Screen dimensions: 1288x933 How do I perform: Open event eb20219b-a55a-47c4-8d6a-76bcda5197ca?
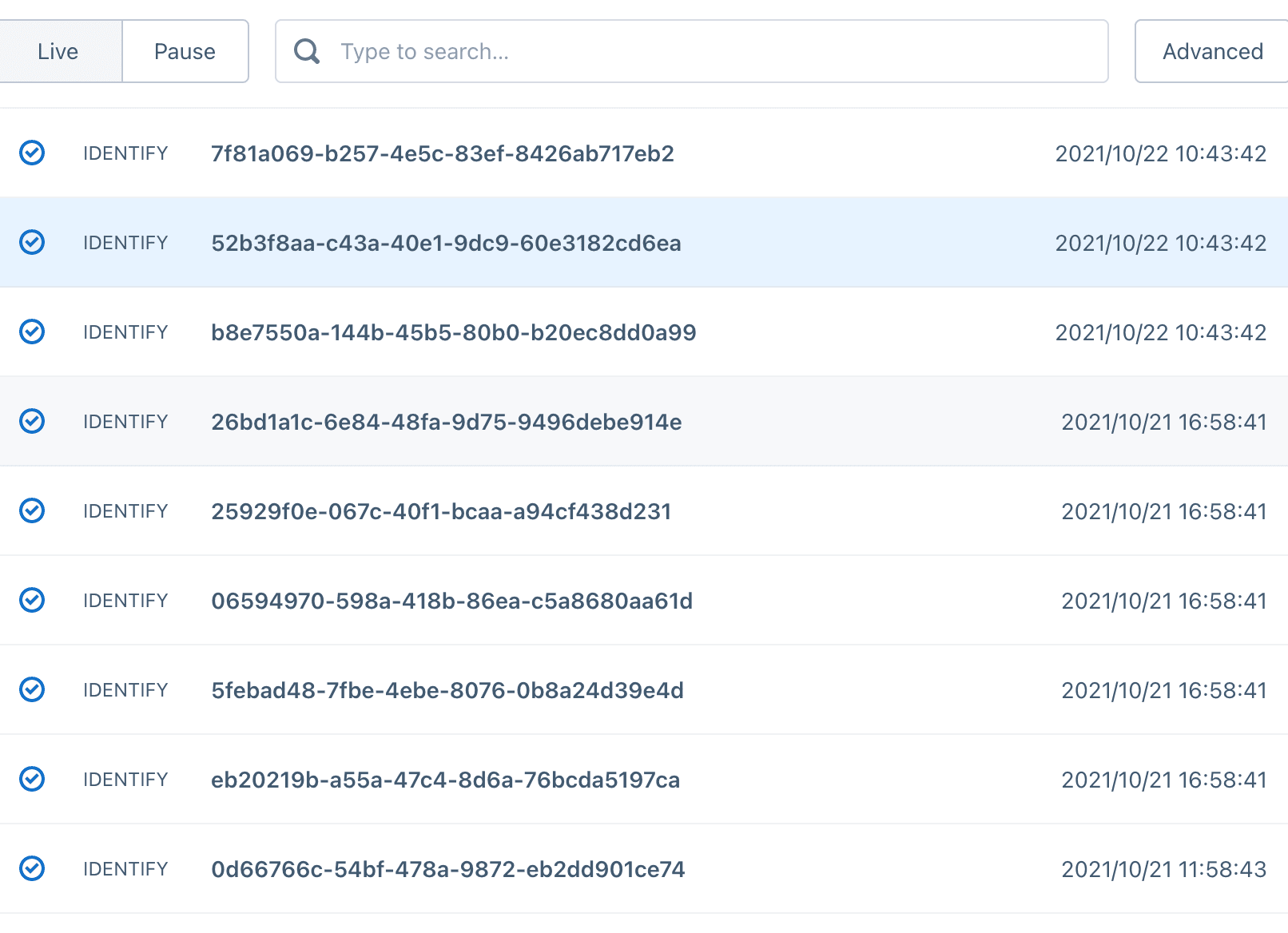point(445,780)
